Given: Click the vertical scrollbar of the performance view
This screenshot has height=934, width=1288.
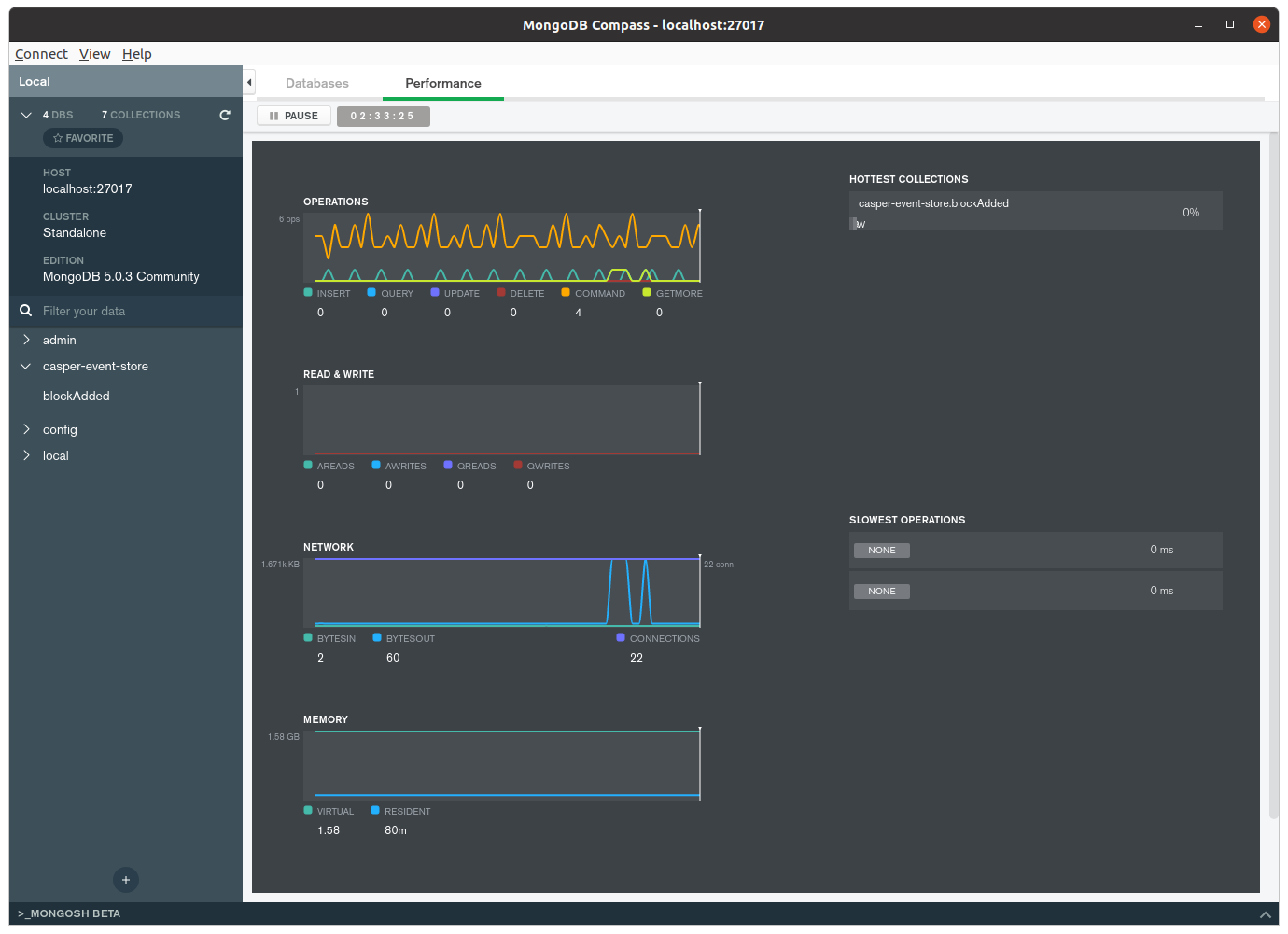Looking at the screenshot, I should (x=1274, y=476).
